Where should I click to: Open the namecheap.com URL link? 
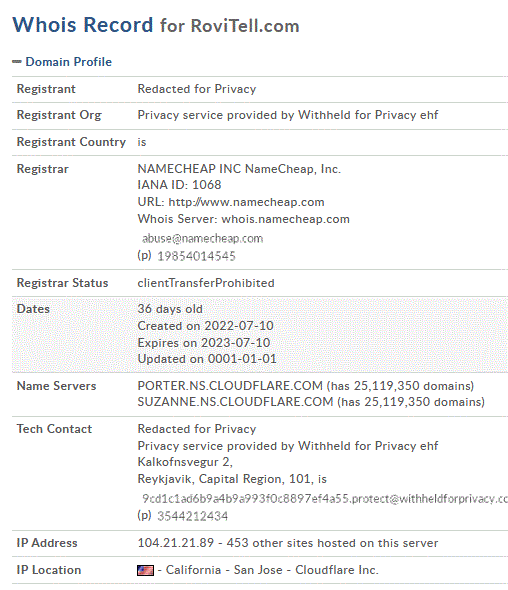coord(246,202)
